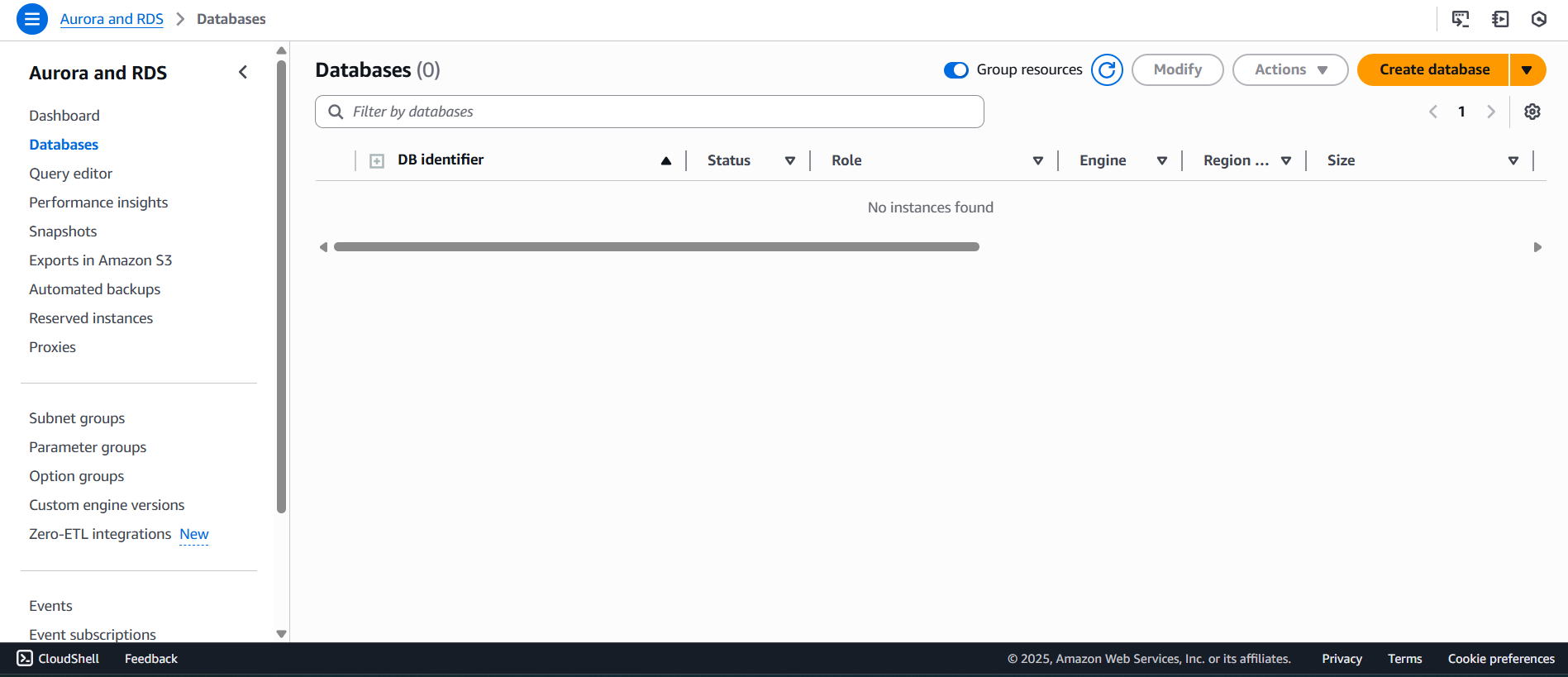
Task: Open Custom engine versions
Action: [107, 505]
